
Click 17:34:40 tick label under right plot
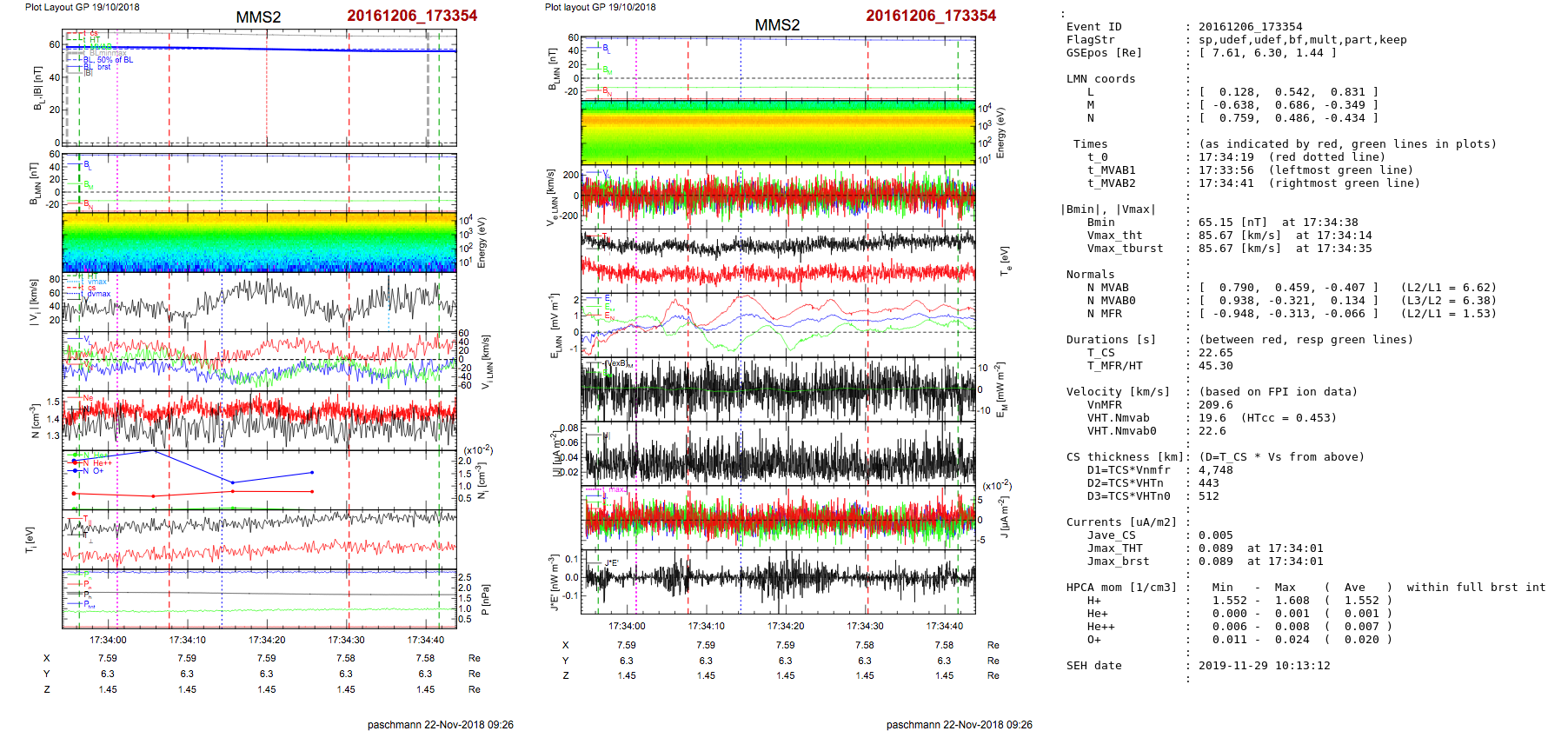point(945,626)
